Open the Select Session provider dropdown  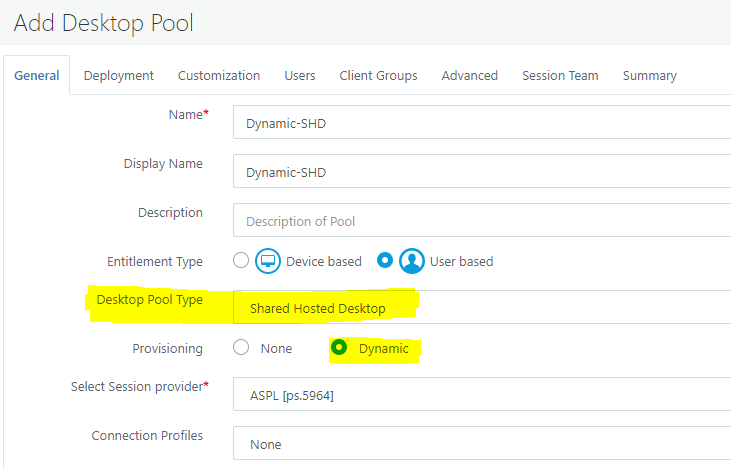(x=482, y=394)
